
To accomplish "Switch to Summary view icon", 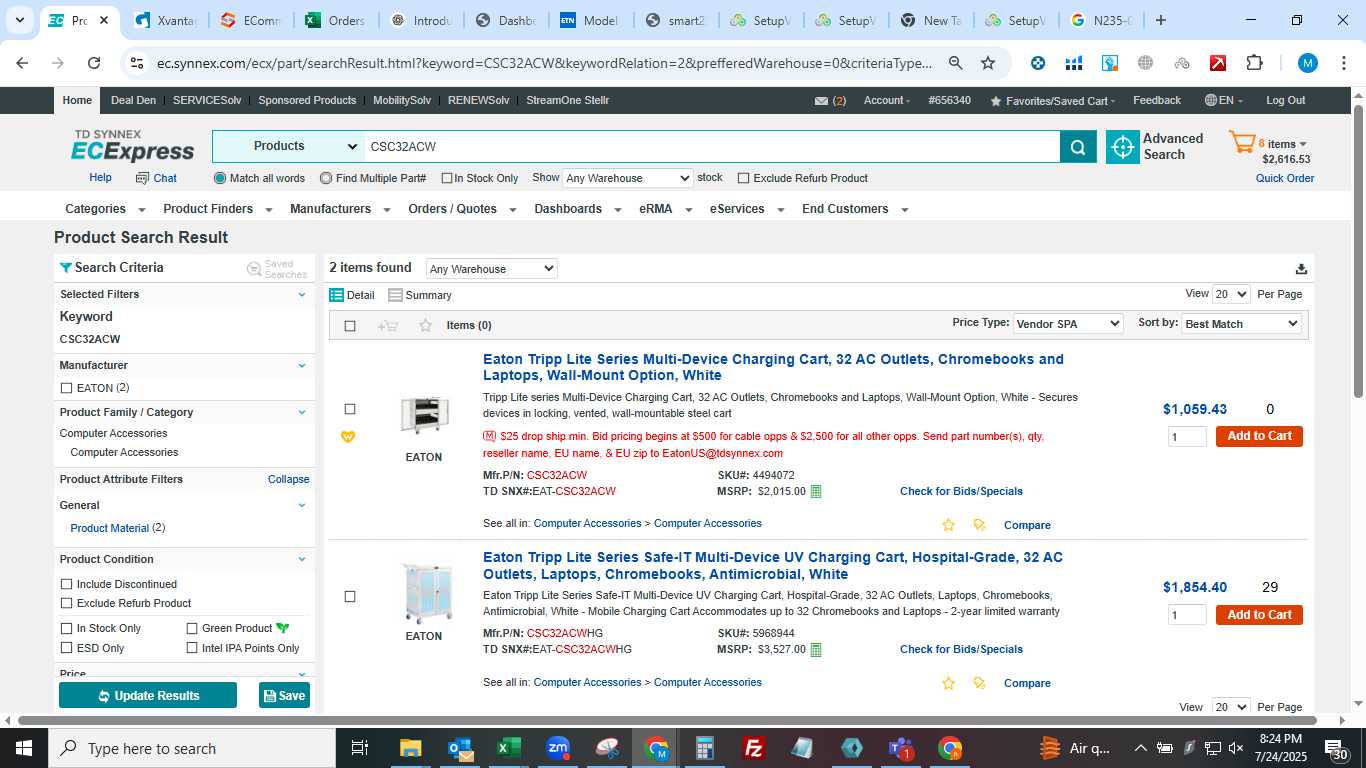I will pos(395,295).
